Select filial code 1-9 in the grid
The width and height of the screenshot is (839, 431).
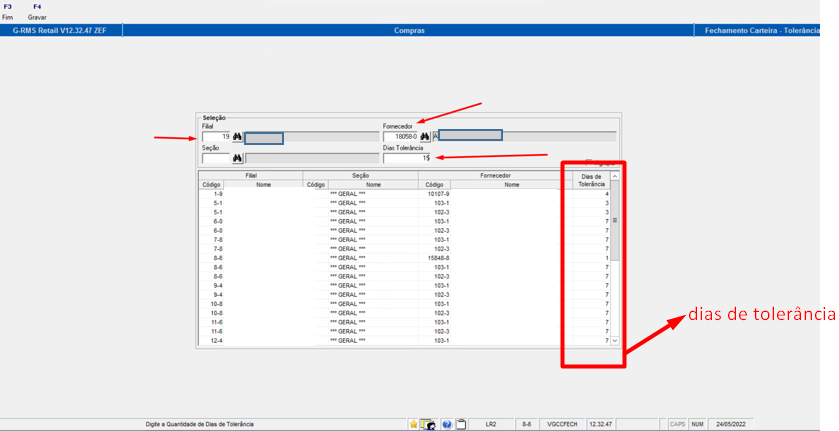(218, 194)
